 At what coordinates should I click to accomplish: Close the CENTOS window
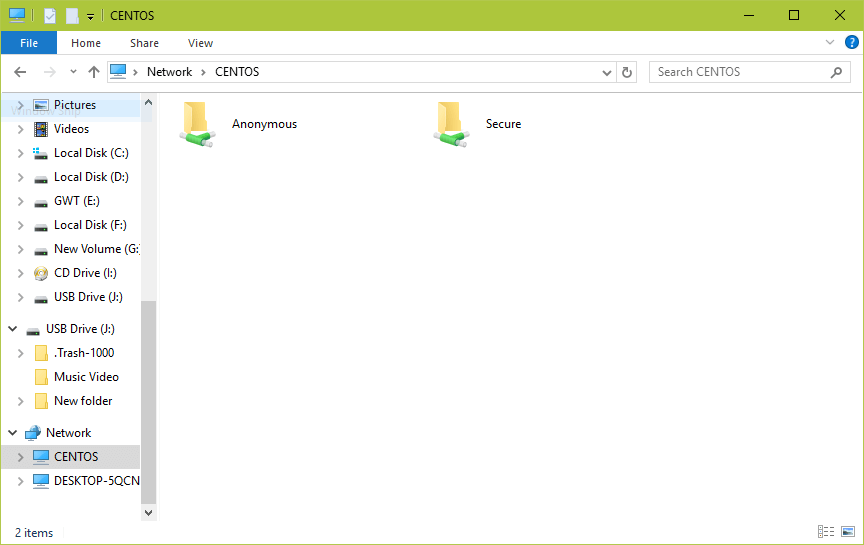coord(840,15)
